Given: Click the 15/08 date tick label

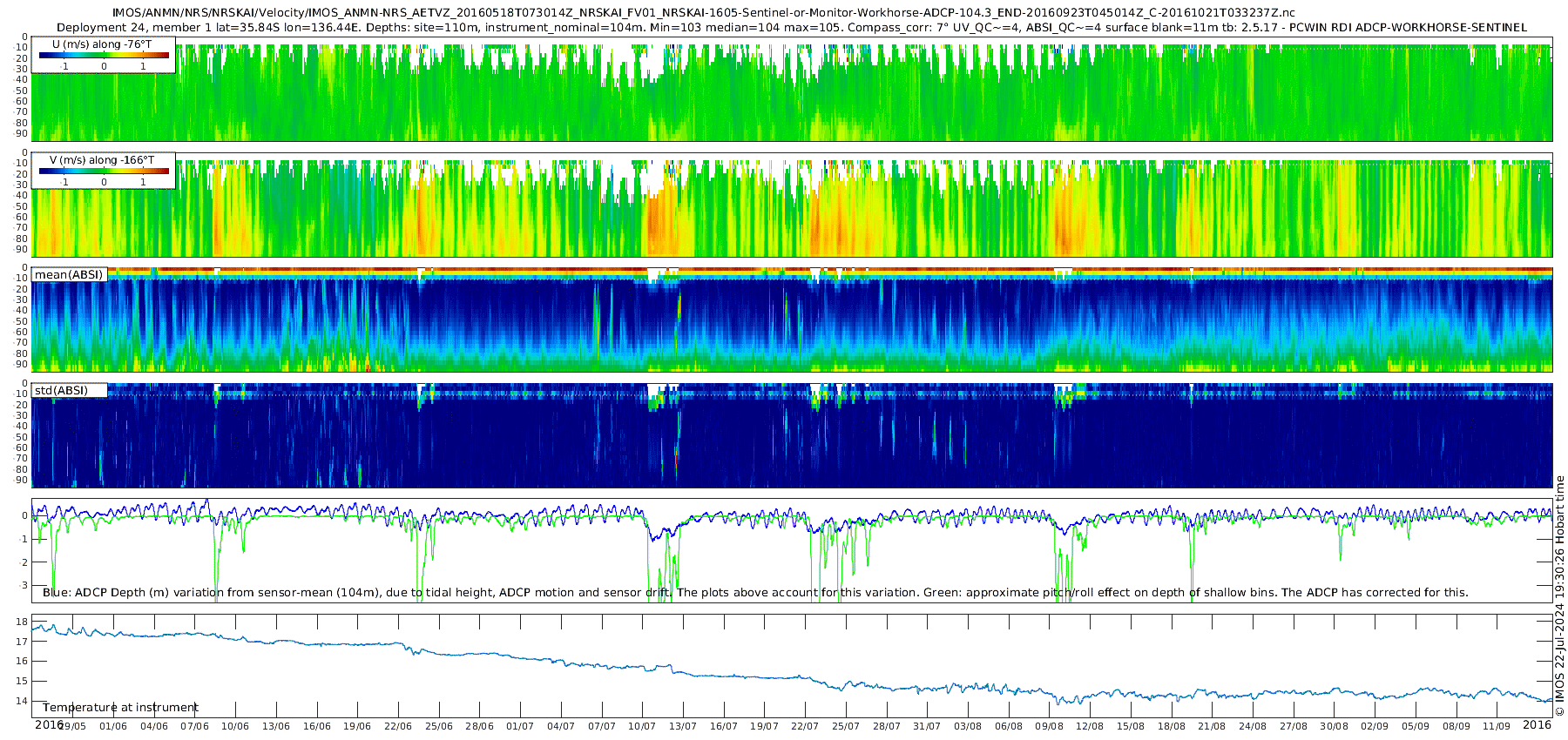Looking at the screenshot, I should 1131,726.
